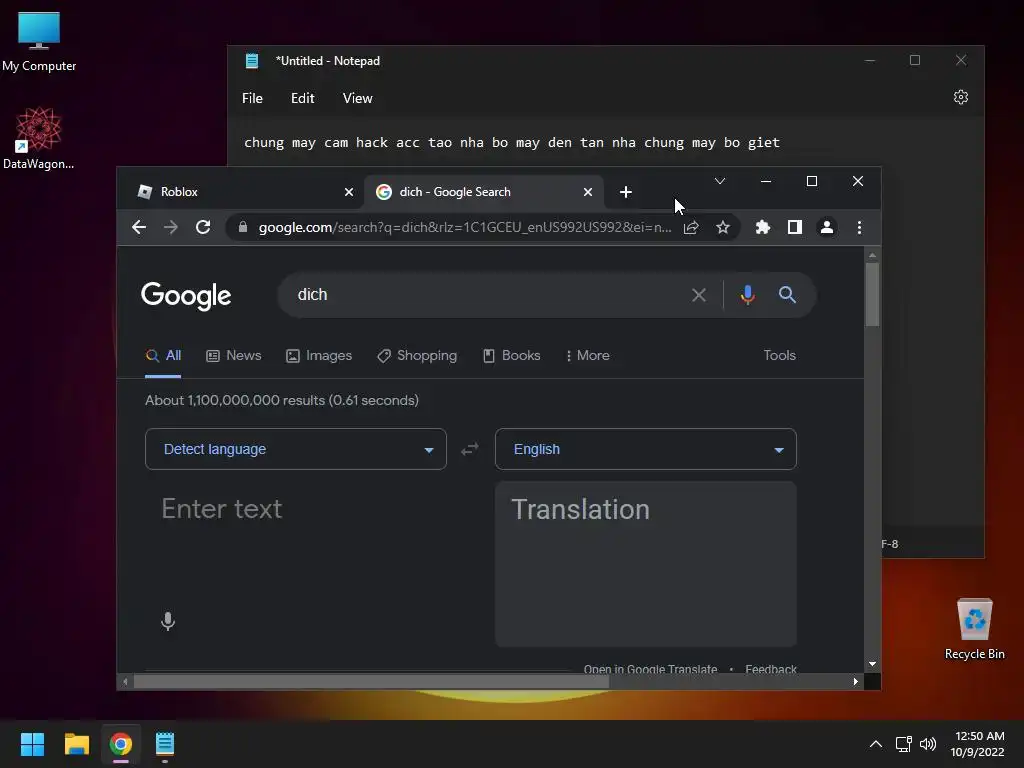Viewport: 1024px width, 768px height.
Task: Share this page from address bar
Action: click(x=691, y=227)
